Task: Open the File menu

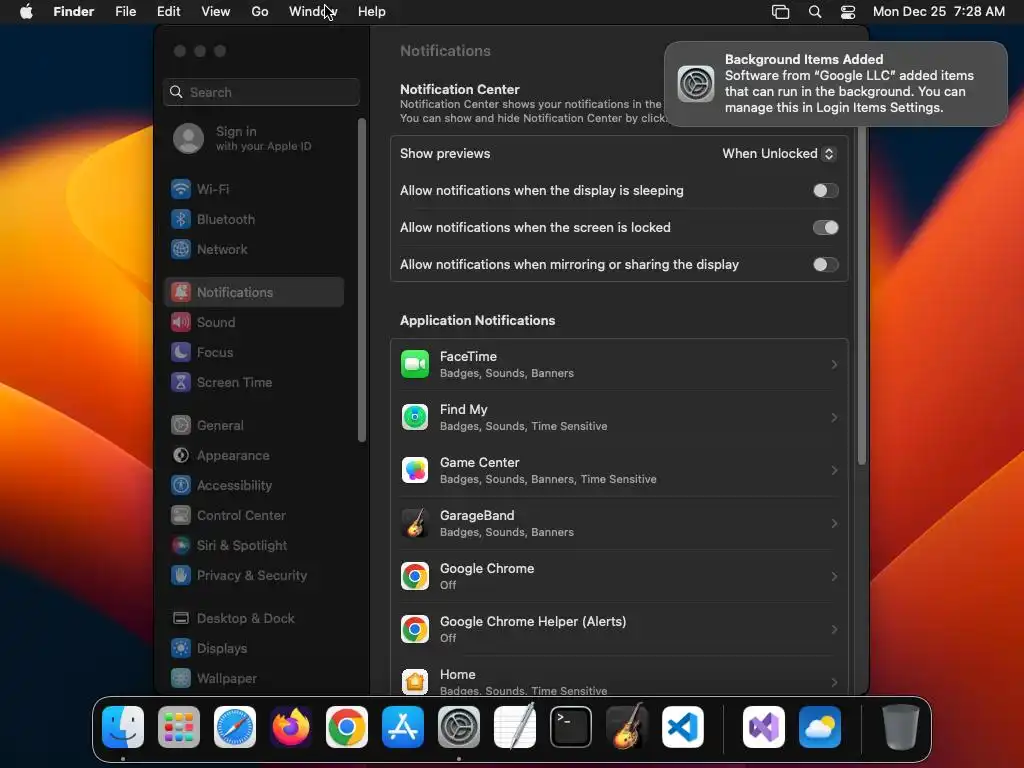Action: tap(125, 12)
